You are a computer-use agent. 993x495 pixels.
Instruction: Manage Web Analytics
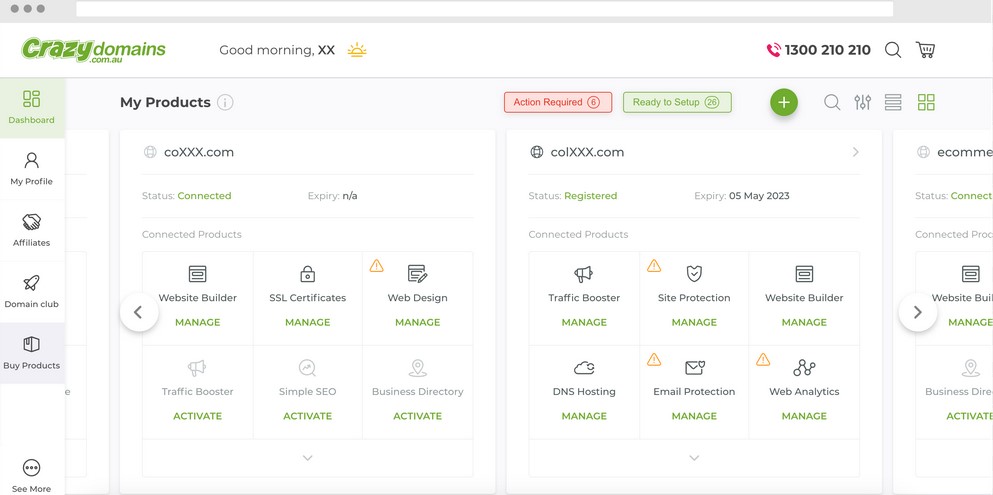[x=804, y=416]
